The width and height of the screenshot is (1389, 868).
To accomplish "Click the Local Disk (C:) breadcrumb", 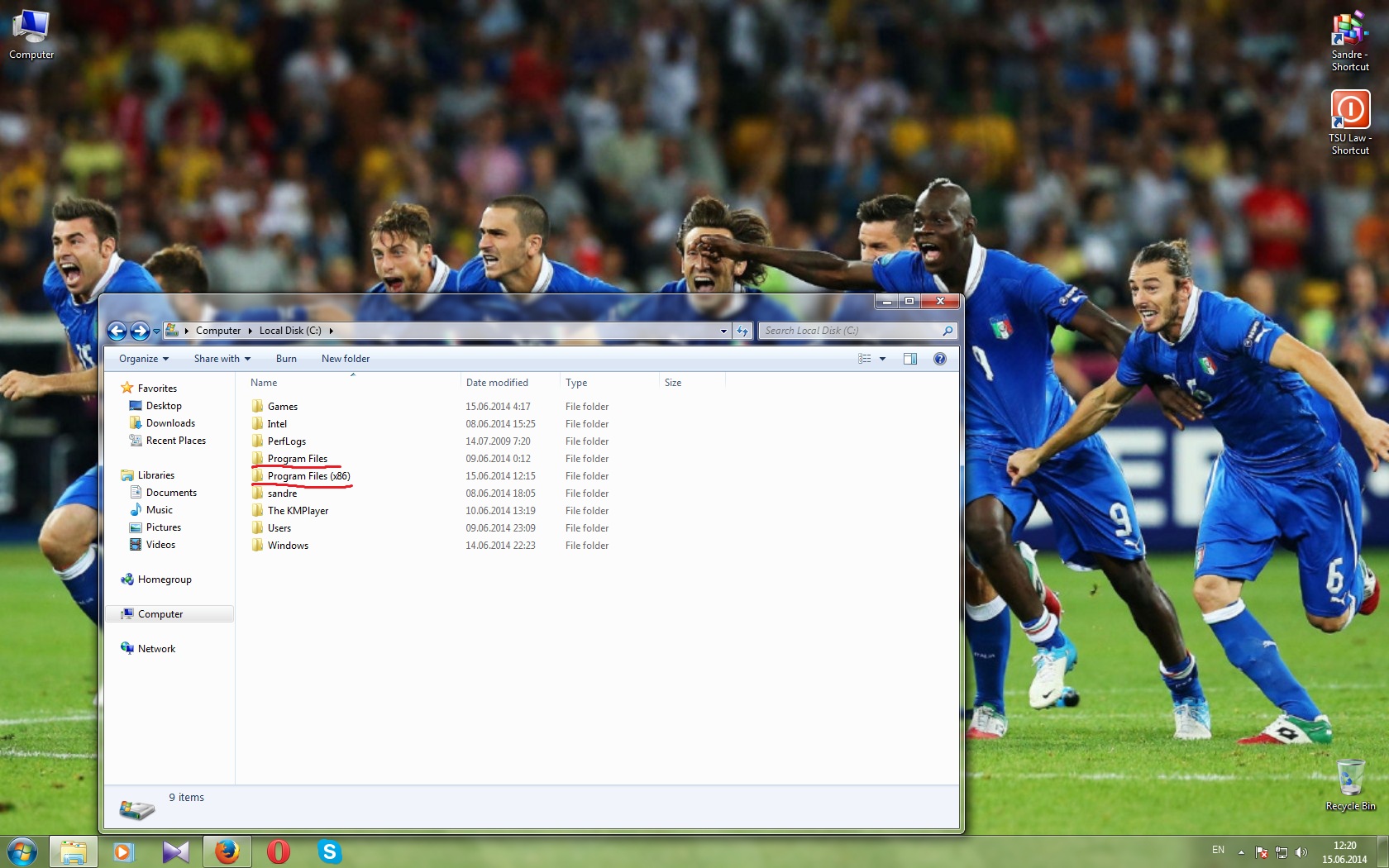I will (290, 331).
